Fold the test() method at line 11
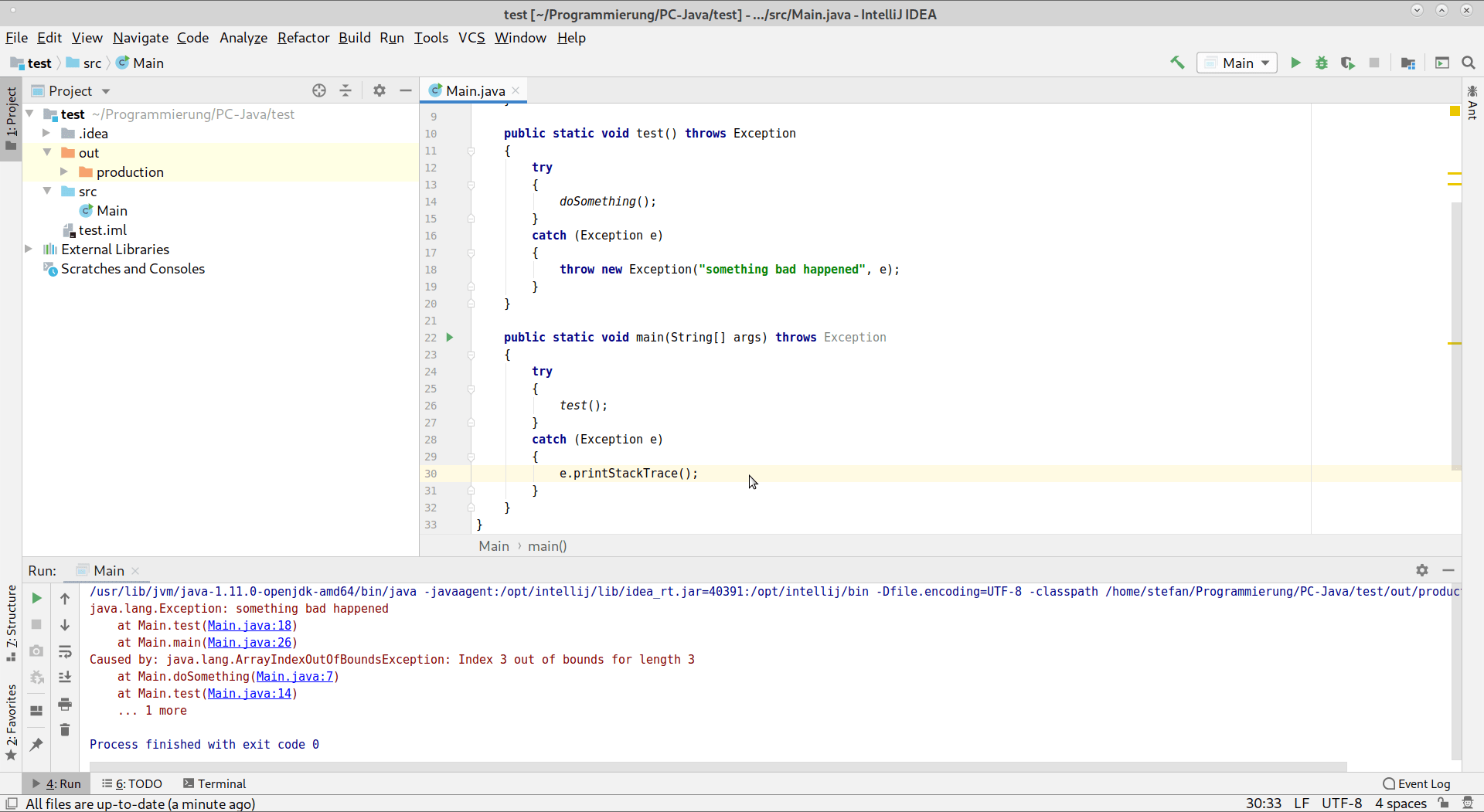Screen dimensions: 1484x812 click(471, 151)
